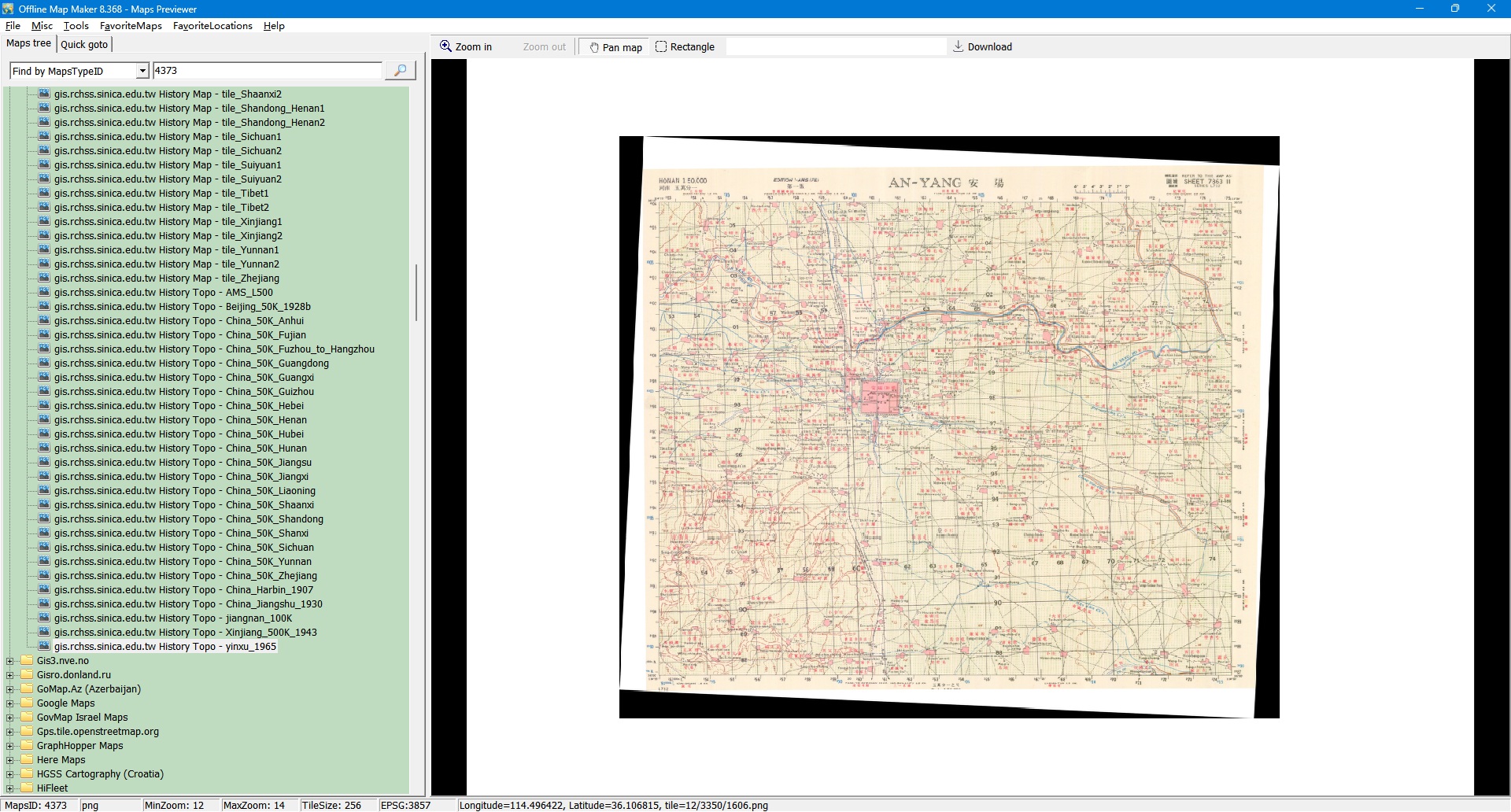Open the Find by MapsTypeID dropdown
The image size is (1511, 812).
[142, 72]
